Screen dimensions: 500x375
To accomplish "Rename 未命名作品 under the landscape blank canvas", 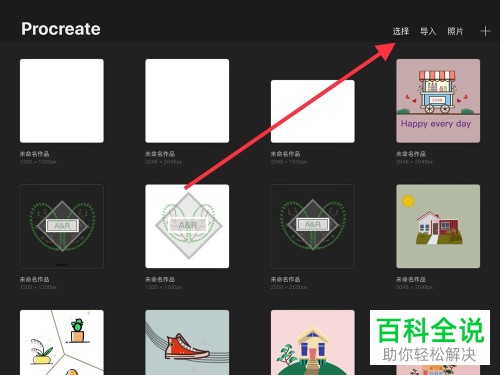I will pos(285,154).
